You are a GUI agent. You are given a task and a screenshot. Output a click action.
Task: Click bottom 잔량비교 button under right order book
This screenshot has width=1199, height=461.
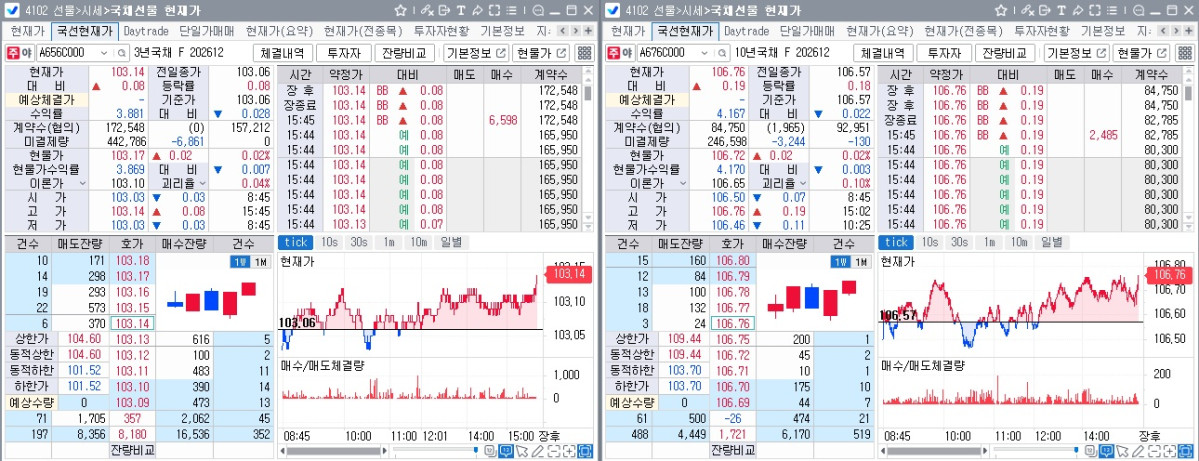pos(733,450)
